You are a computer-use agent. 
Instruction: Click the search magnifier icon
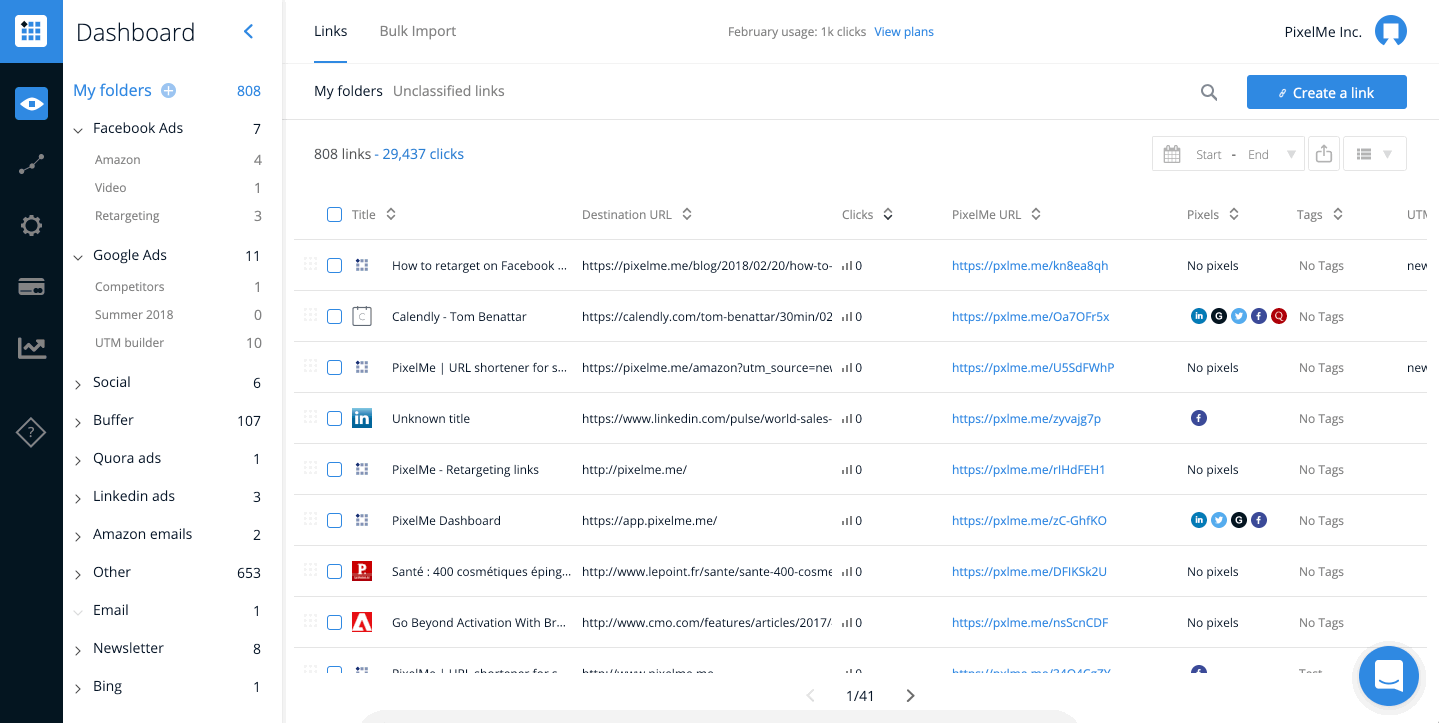(1209, 93)
